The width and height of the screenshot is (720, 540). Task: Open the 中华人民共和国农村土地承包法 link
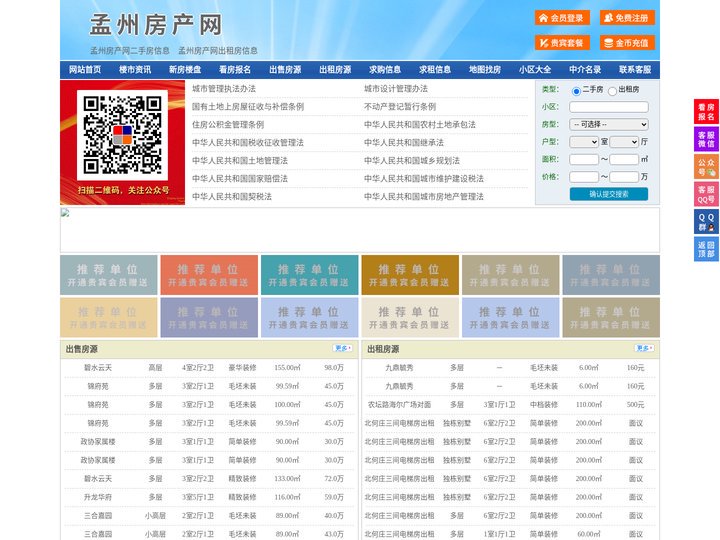pos(420,124)
